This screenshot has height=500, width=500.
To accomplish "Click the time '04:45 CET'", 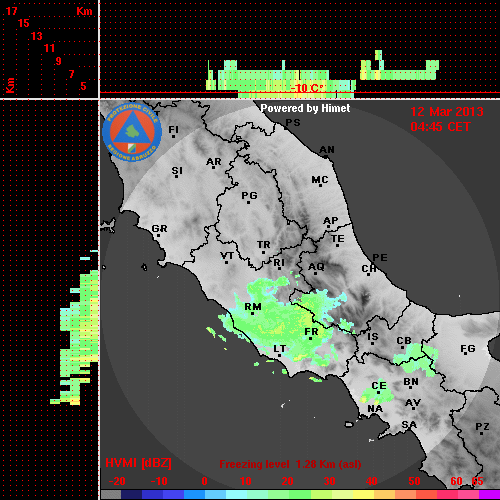I will tap(440, 127).
